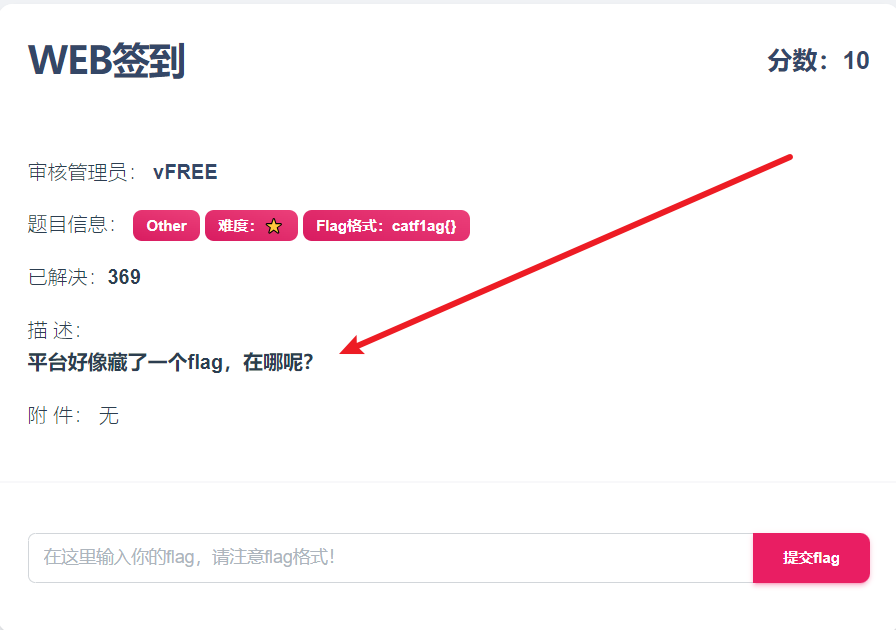Image resolution: width=896 pixels, height=630 pixels.
Task: Click the red arrow head annotation
Action: (x=353, y=346)
